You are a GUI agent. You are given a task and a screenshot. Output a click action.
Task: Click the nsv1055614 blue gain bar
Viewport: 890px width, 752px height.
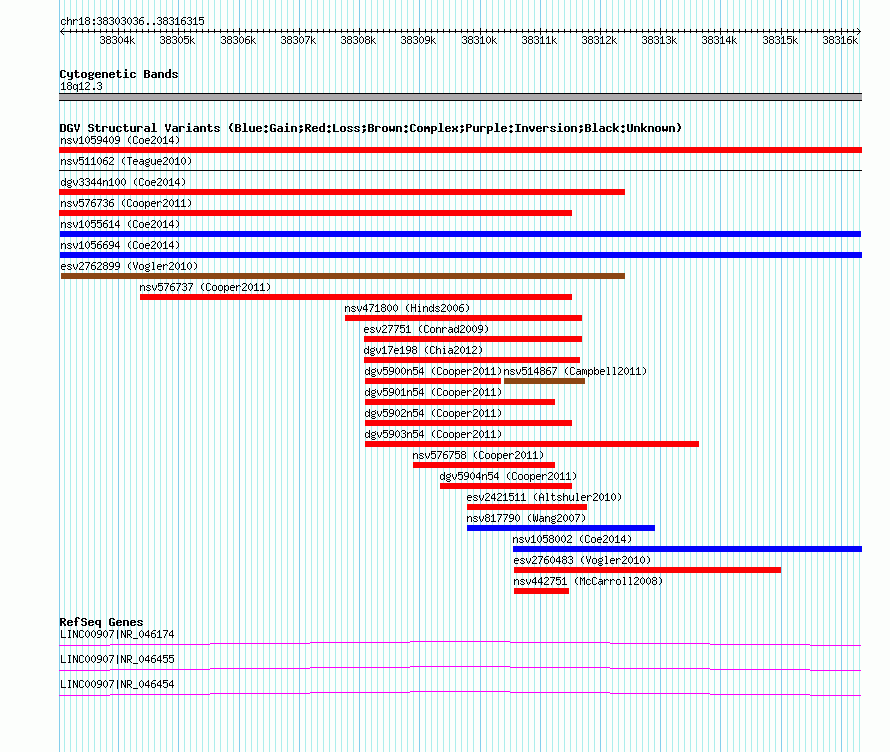460,234
